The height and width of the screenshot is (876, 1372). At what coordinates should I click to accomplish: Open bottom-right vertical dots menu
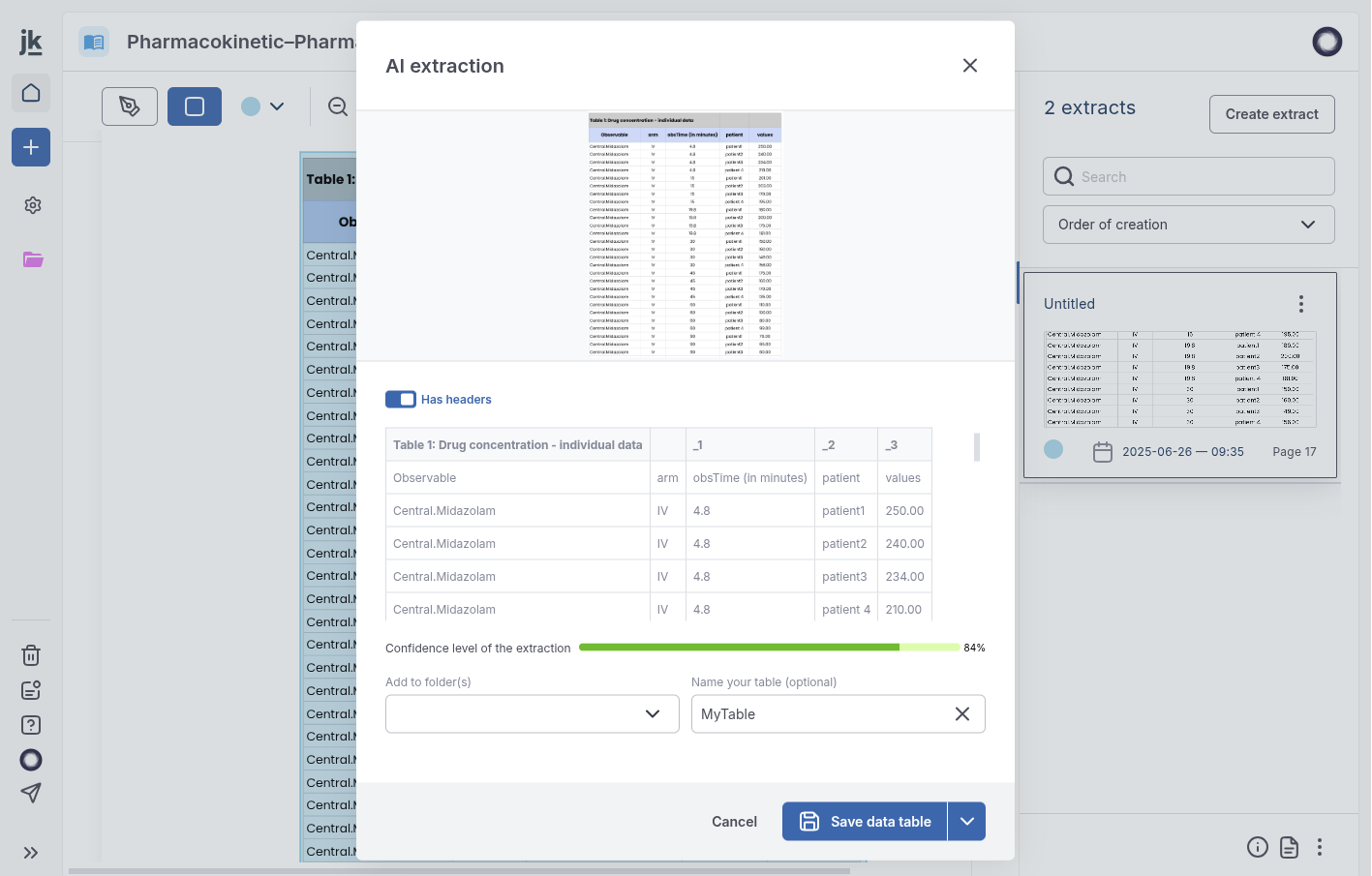[x=1320, y=848]
